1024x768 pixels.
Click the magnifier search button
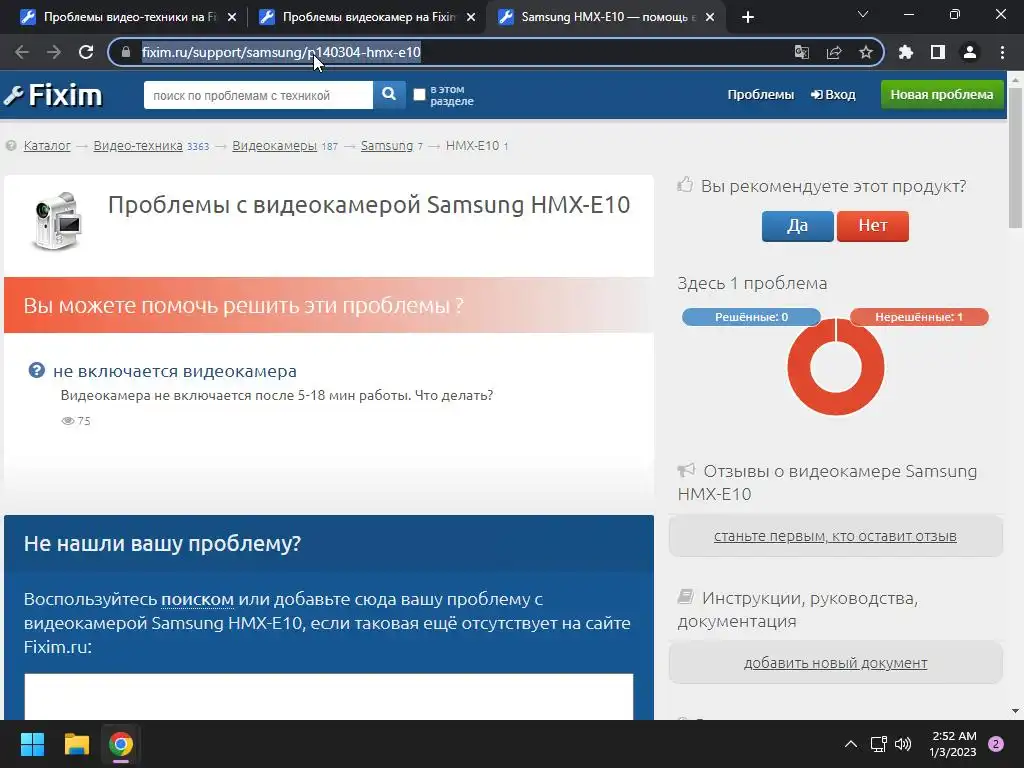coord(389,95)
